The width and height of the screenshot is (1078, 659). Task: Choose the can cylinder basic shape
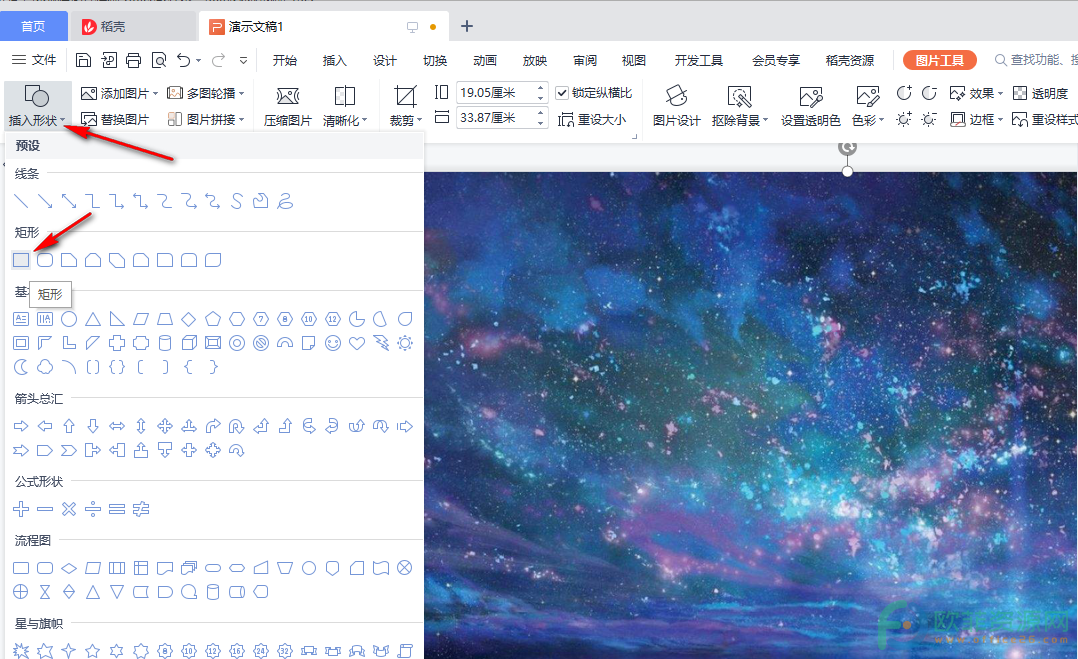[165, 343]
